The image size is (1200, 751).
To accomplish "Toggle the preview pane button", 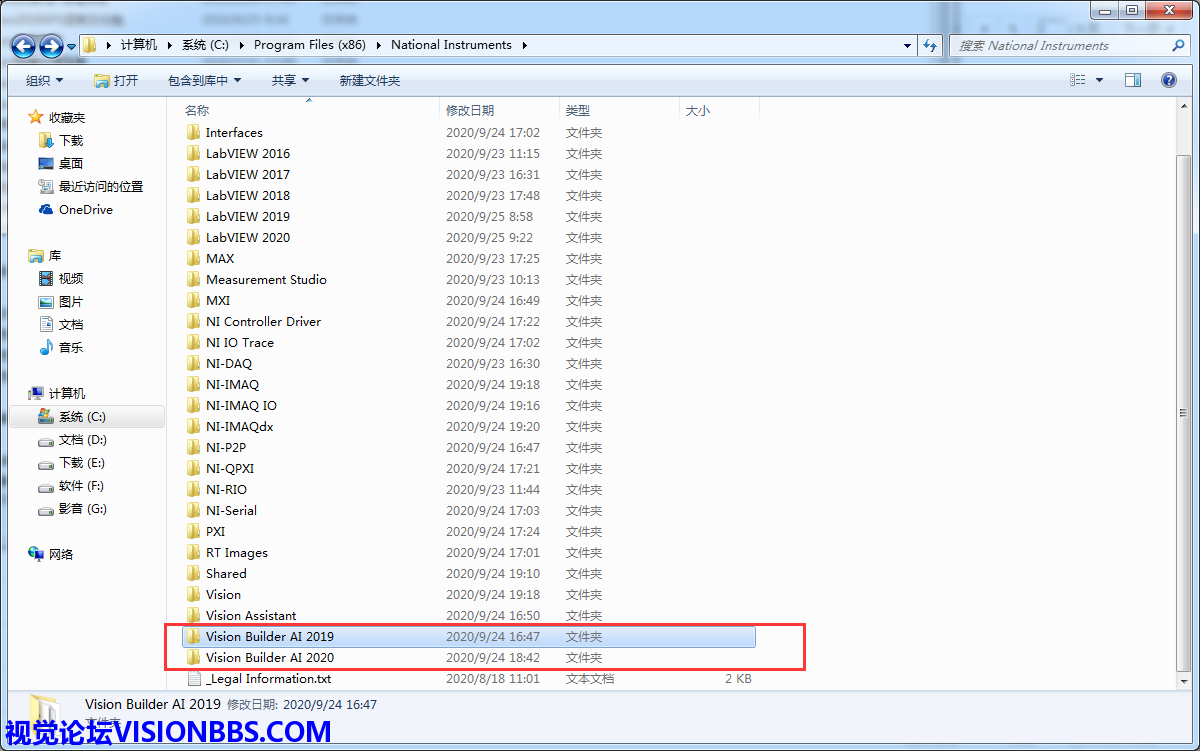I will tap(1133, 80).
